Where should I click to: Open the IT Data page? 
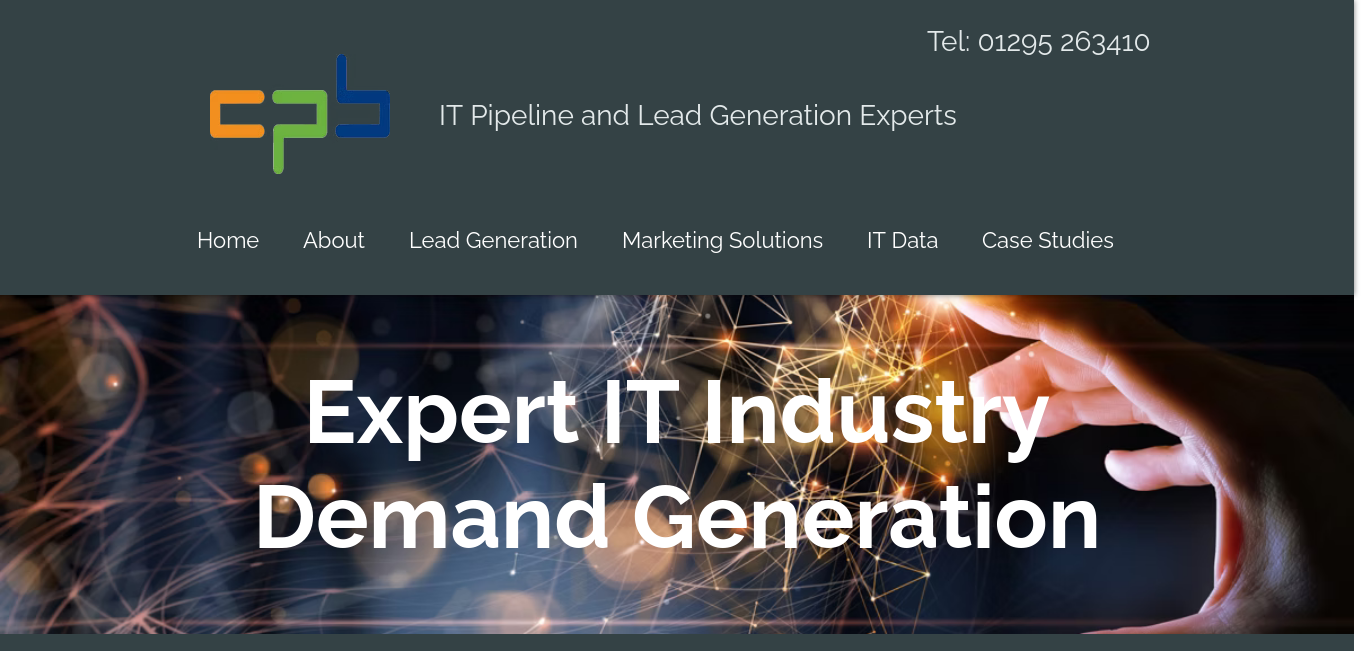pyautogui.click(x=902, y=240)
